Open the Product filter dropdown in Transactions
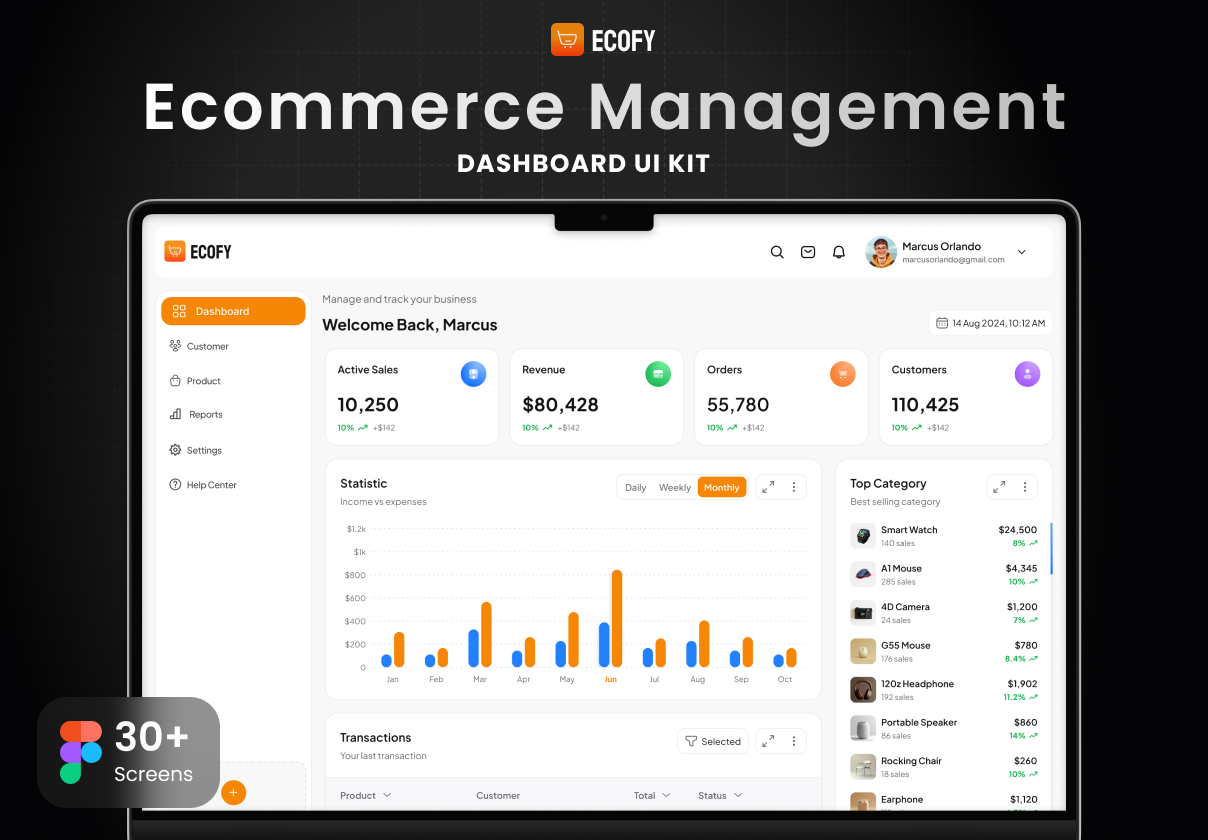The width and height of the screenshot is (1208, 840). pyautogui.click(x=365, y=795)
